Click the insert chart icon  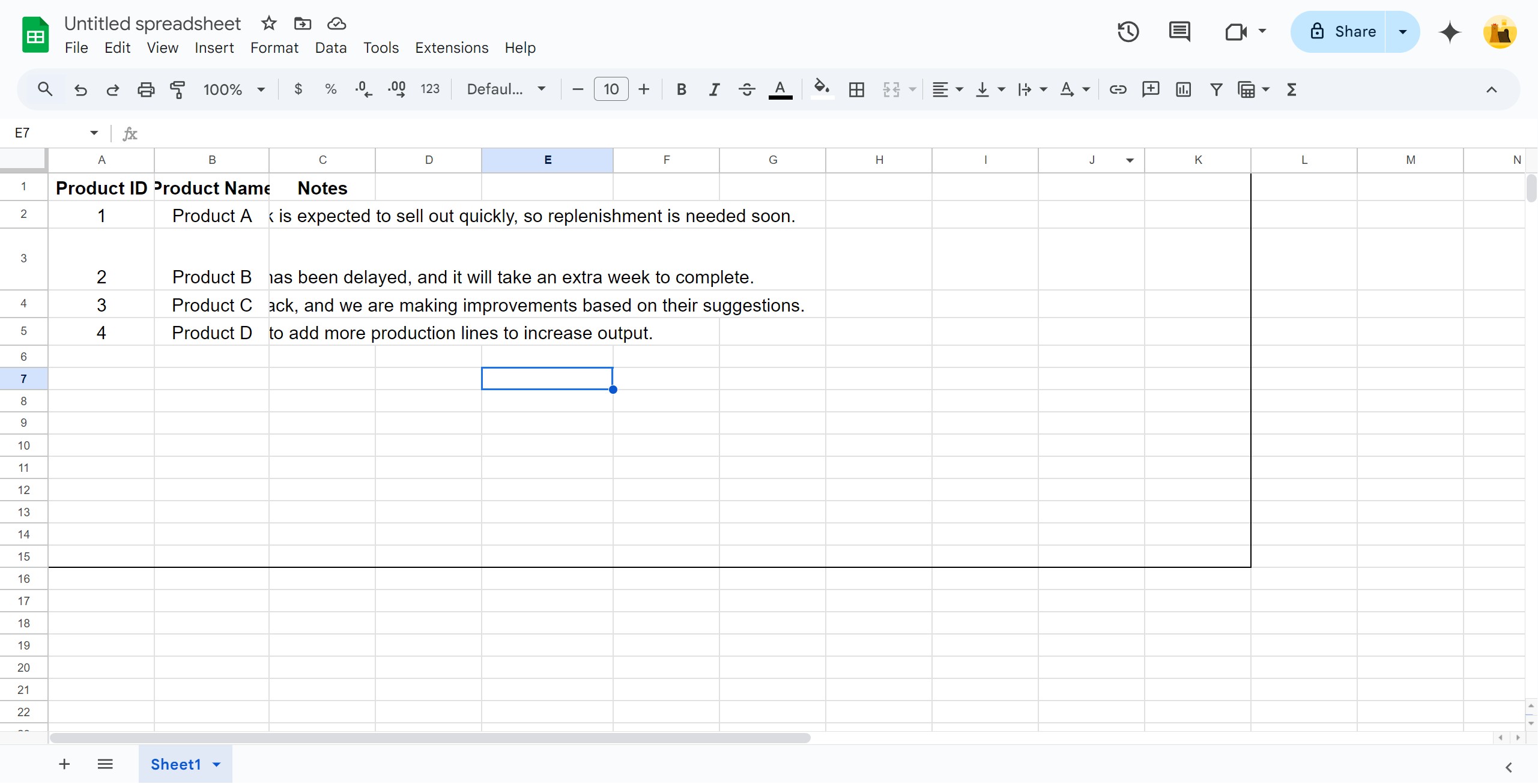click(1183, 89)
